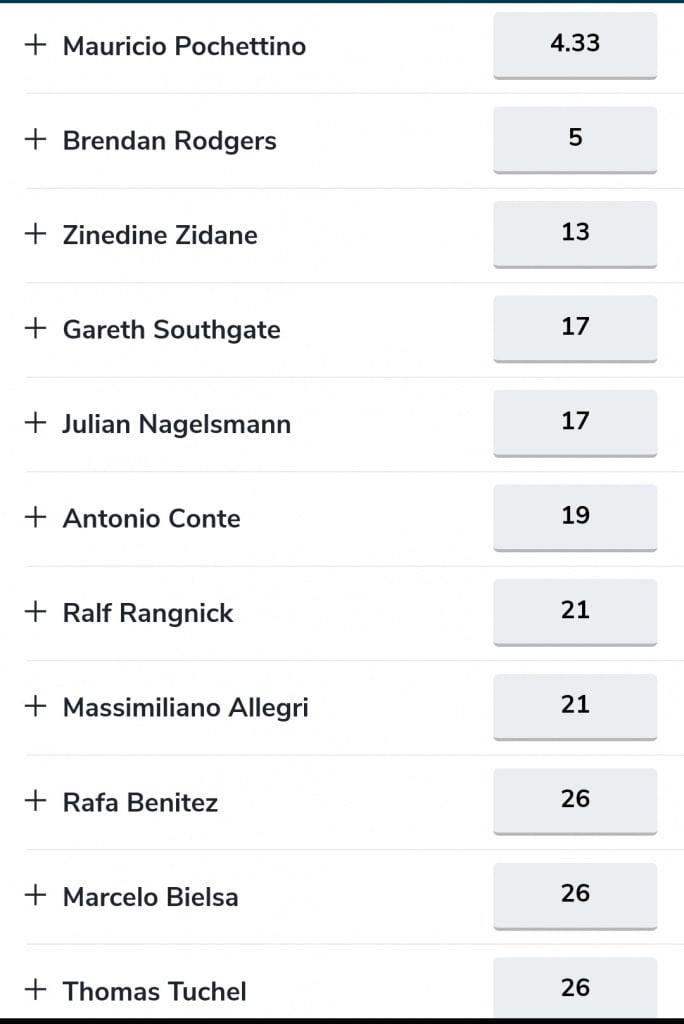
Task: Pick odds 21 for Ralf Rangnick
Action: click(x=575, y=612)
